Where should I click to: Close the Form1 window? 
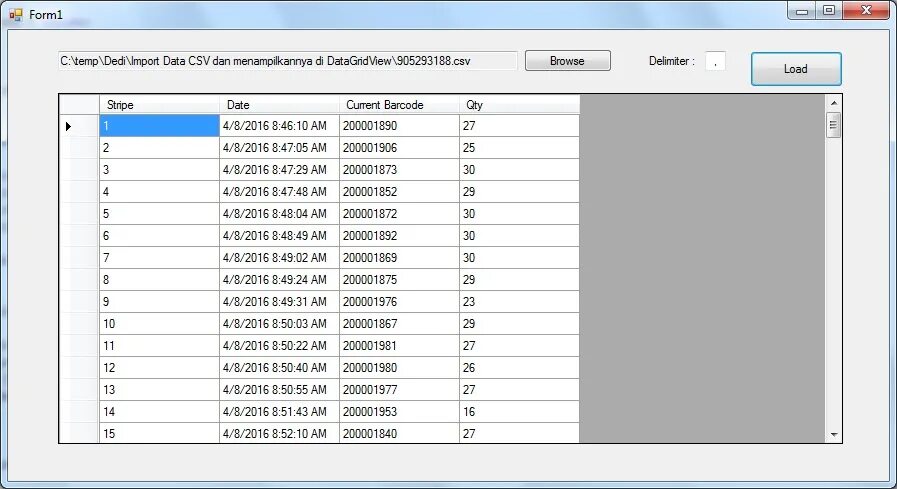click(866, 11)
